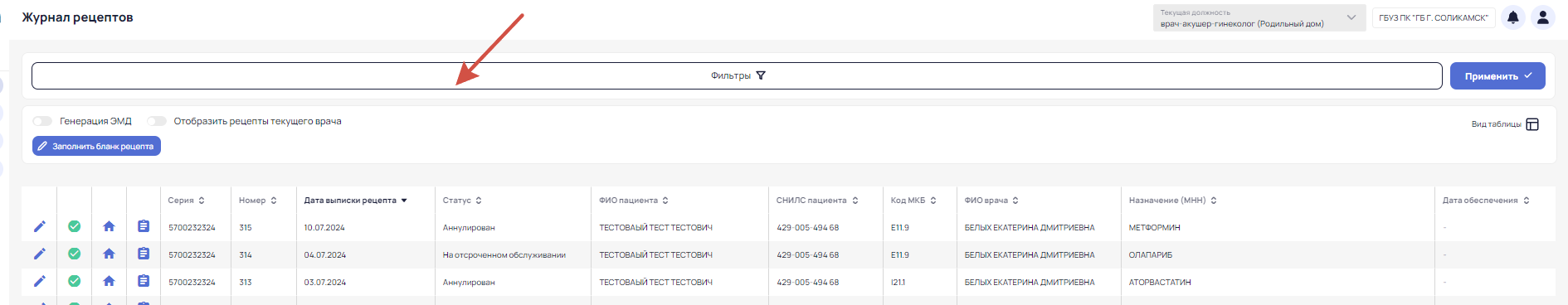Click pencil edit icon for recipe 313
Viewport: 1568px width, 305px height.
point(39,282)
